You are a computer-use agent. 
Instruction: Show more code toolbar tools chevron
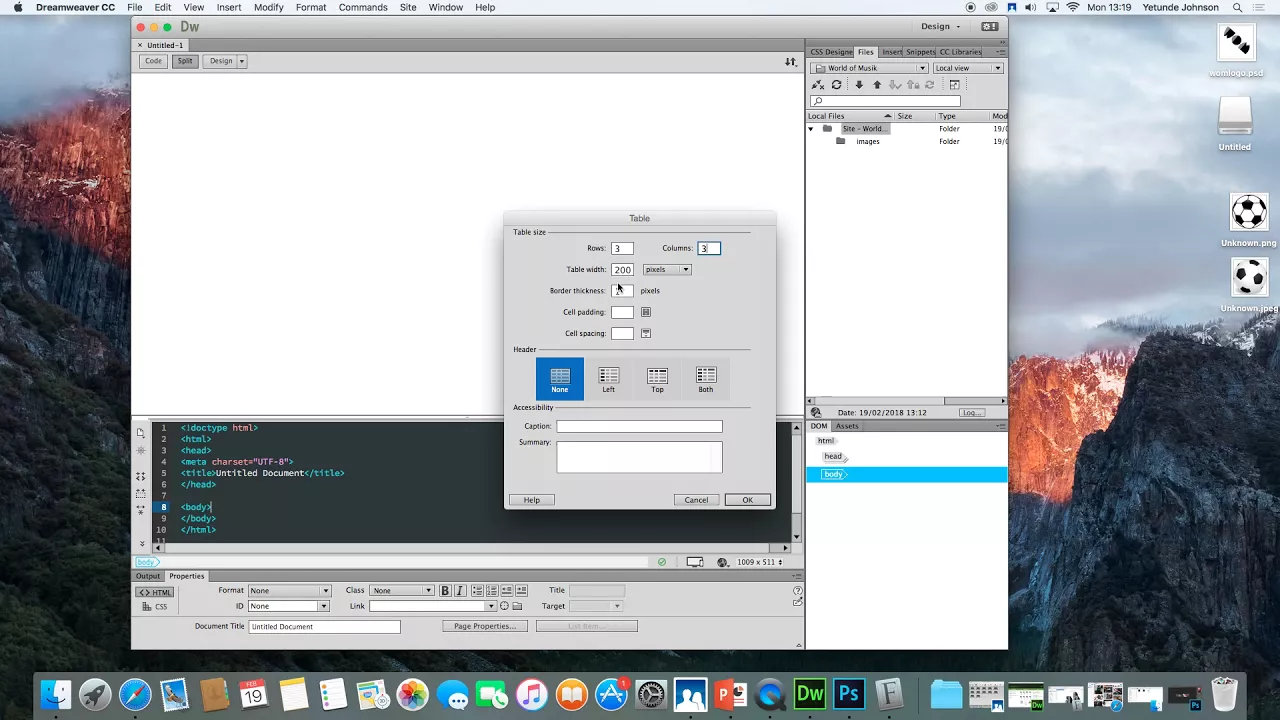[x=142, y=543]
